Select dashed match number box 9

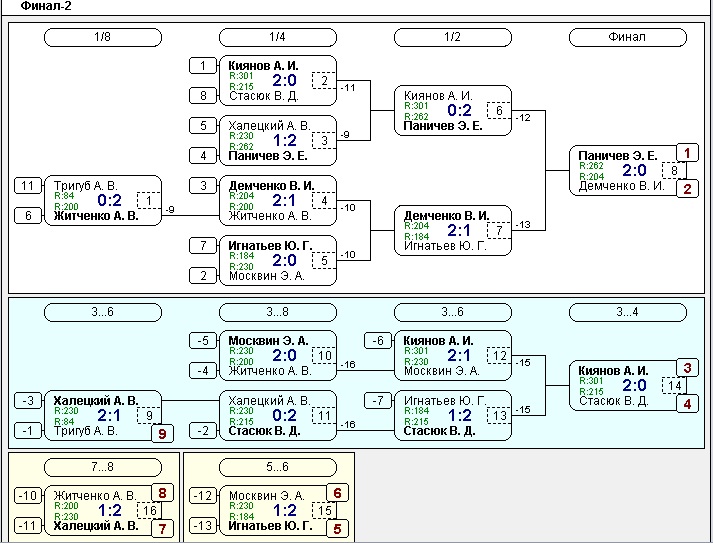click(x=149, y=416)
